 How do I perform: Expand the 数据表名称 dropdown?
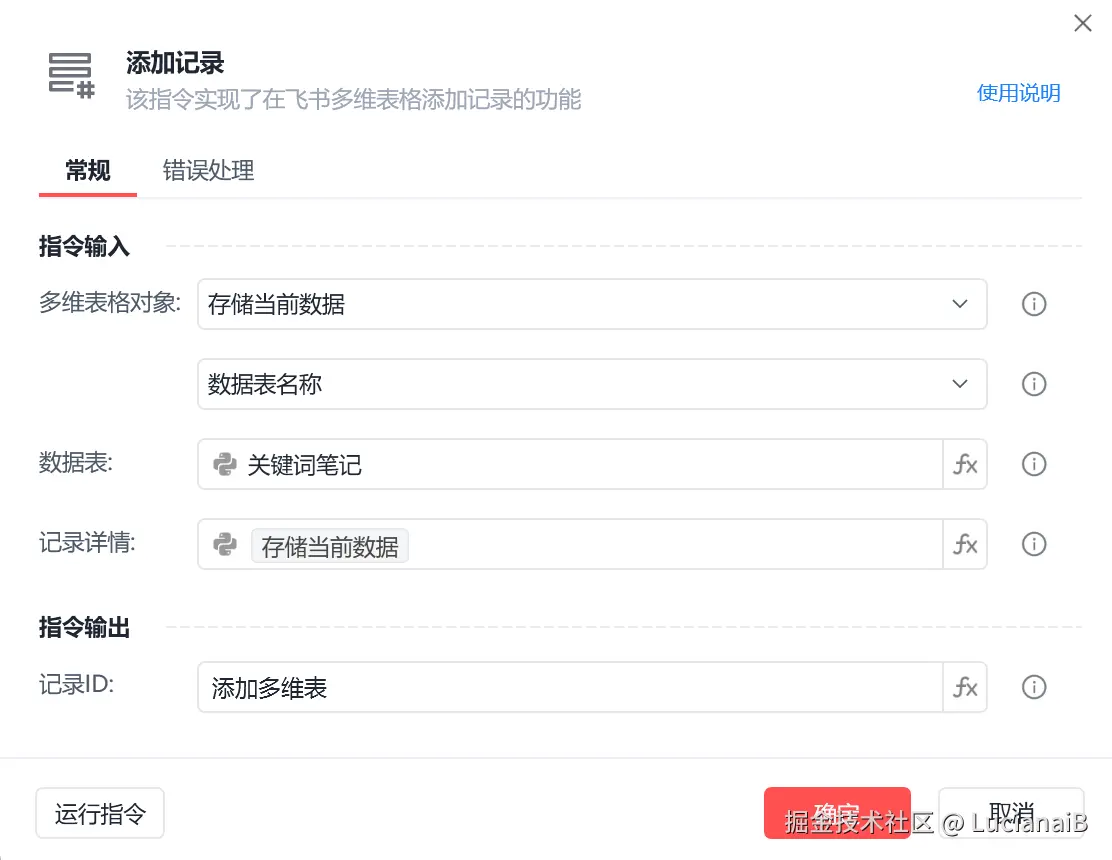(x=592, y=384)
